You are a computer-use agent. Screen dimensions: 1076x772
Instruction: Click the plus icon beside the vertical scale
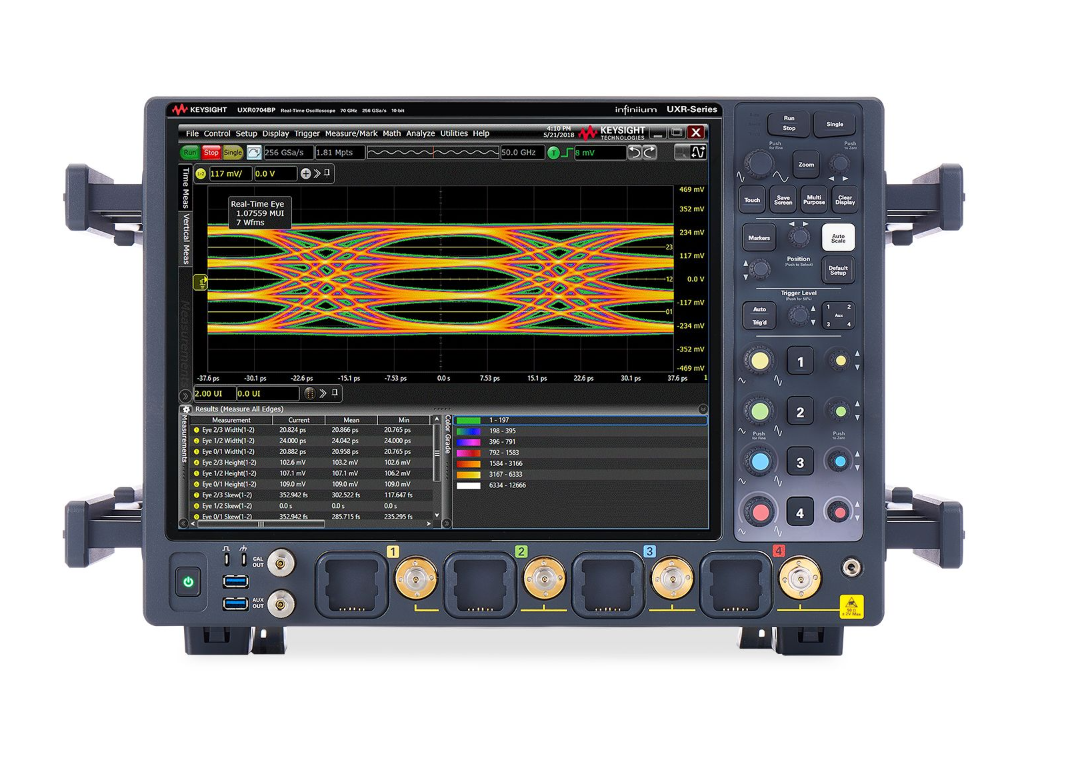(305, 174)
